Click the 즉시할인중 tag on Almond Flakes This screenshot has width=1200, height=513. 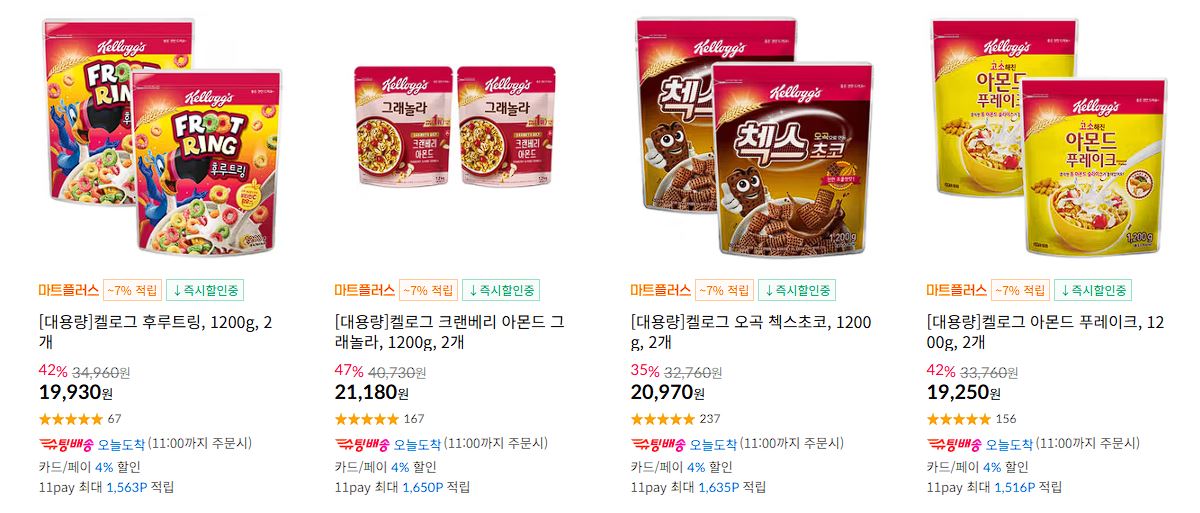(1093, 290)
